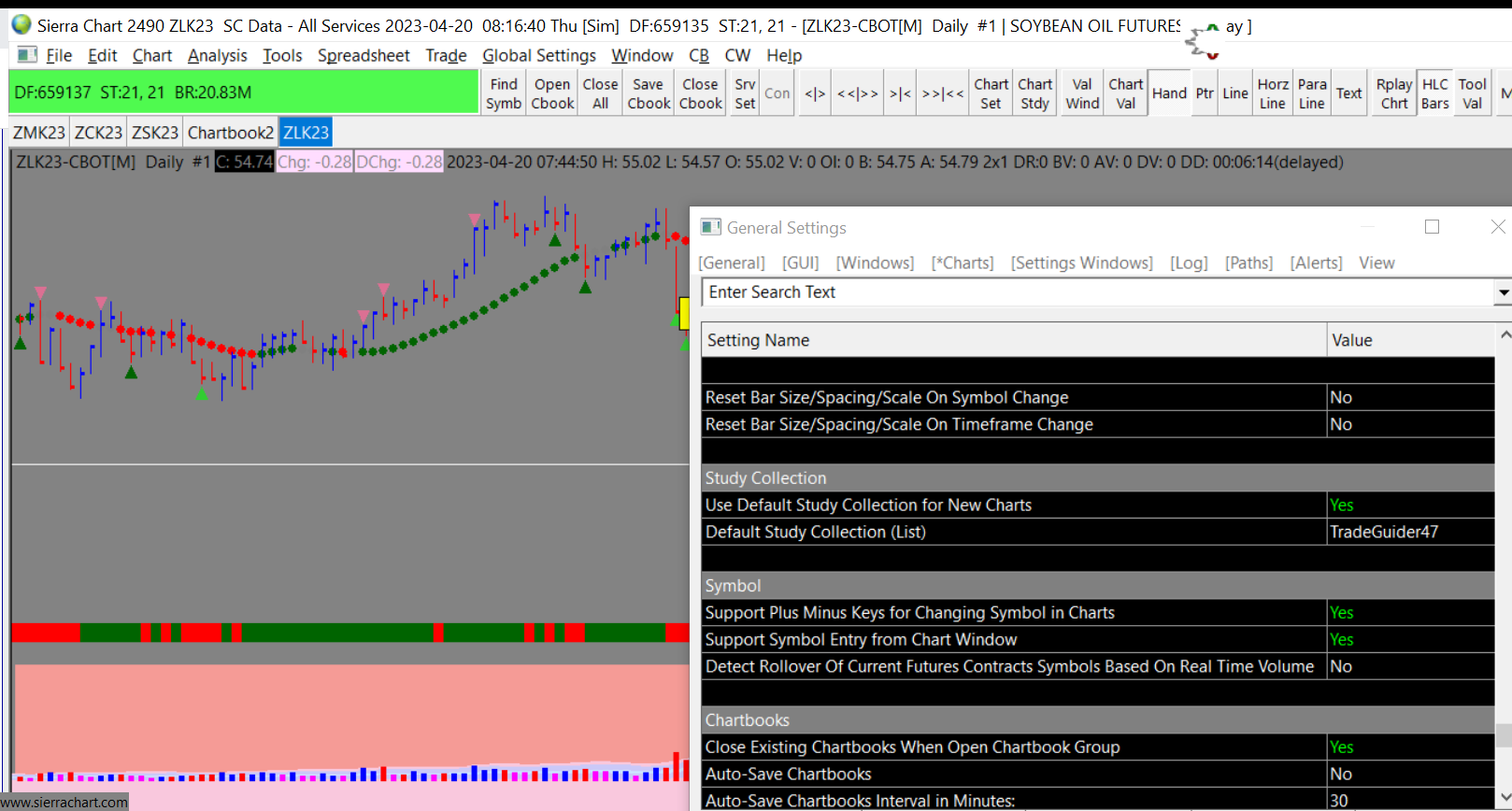
Task: Open the CB menu
Action: (x=699, y=55)
